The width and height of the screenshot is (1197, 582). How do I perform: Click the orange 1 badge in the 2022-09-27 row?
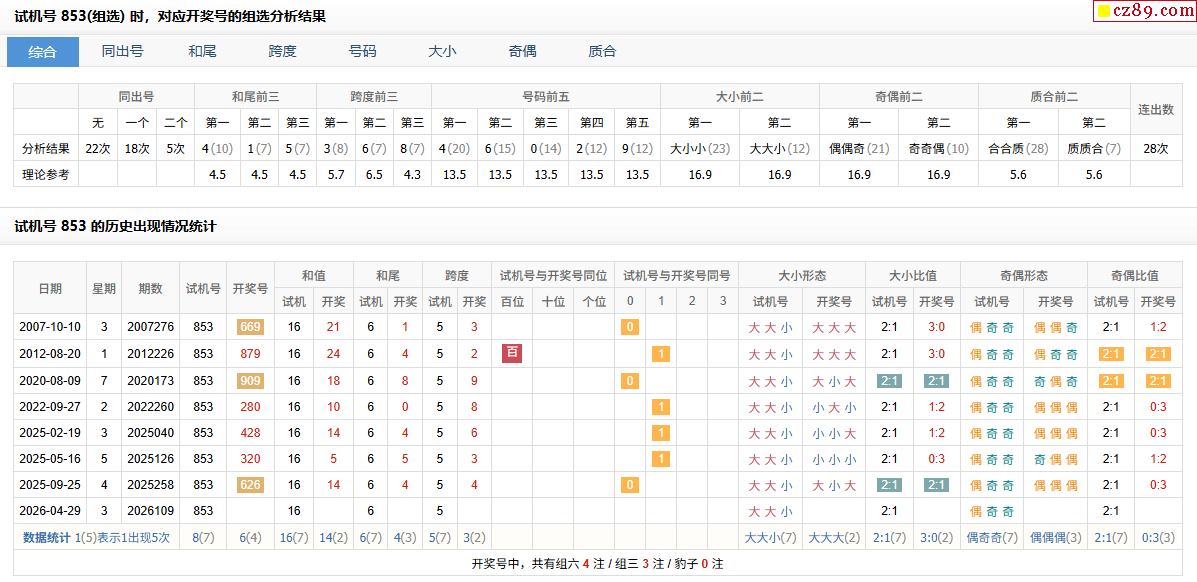pyautogui.click(x=660, y=407)
